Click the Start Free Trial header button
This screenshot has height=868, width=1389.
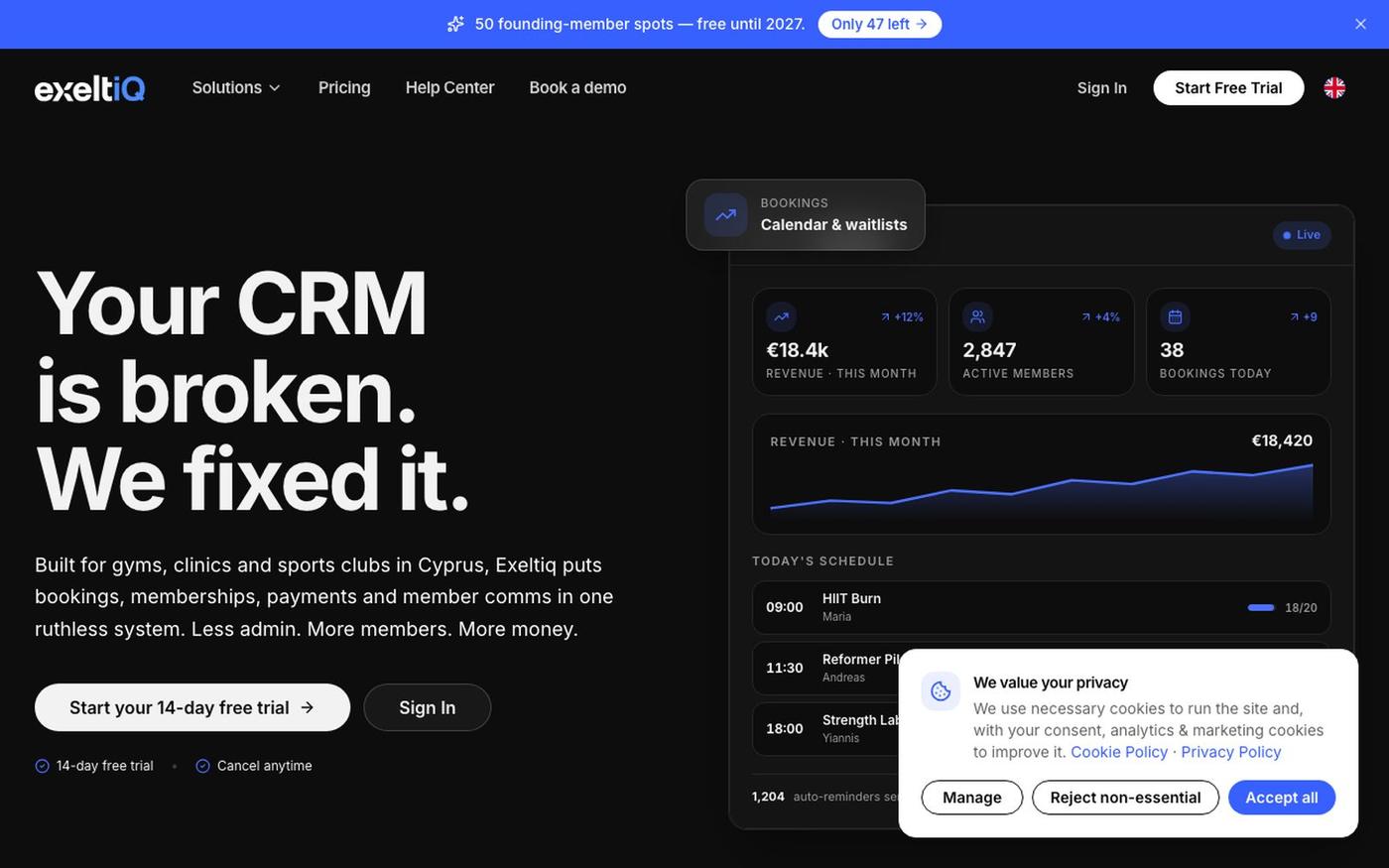(x=1228, y=87)
